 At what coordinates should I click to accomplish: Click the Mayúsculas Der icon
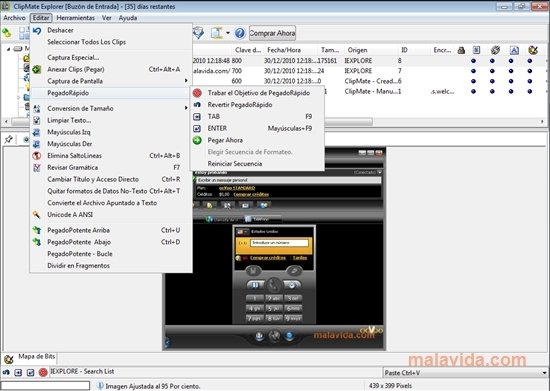(x=37, y=144)
